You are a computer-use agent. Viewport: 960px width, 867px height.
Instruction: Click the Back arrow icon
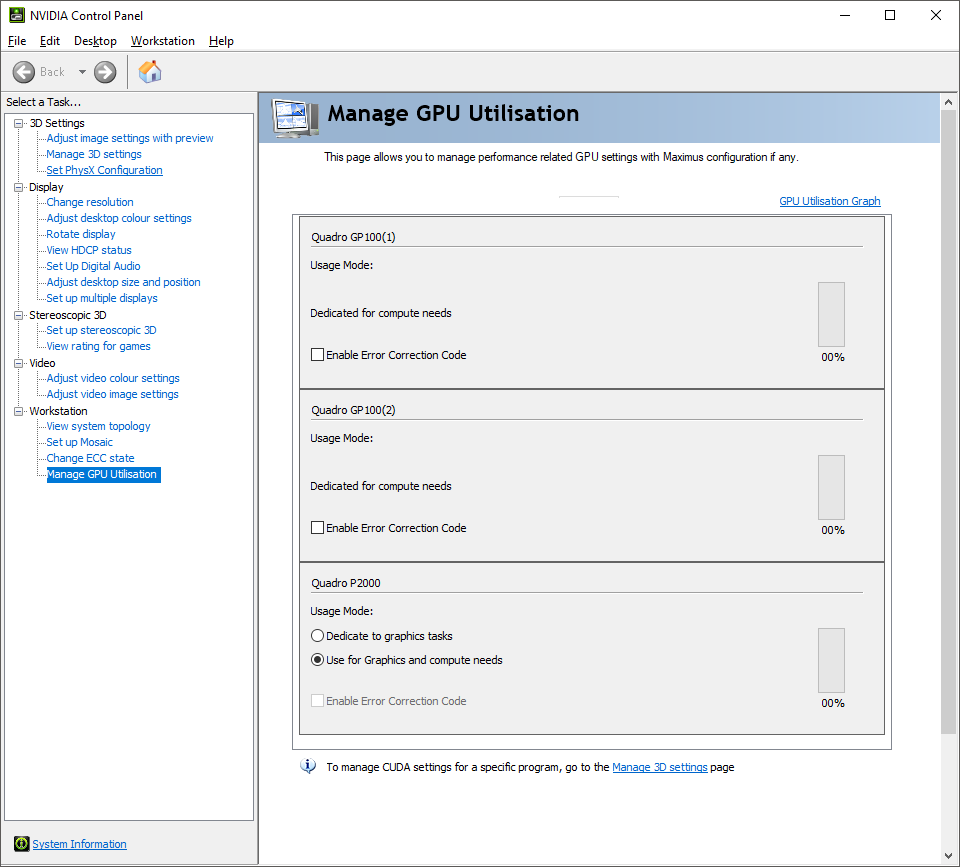(x=24, y=72)
